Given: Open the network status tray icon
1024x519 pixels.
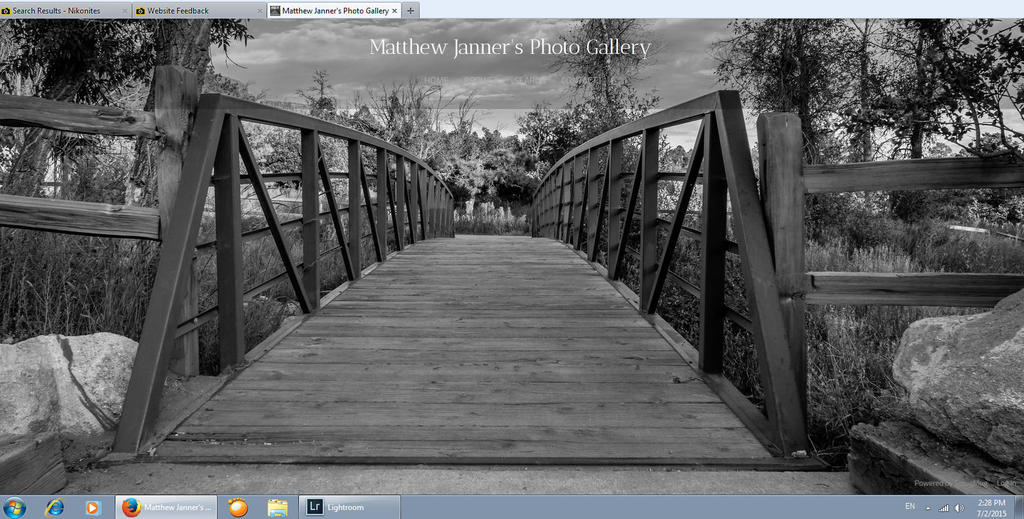Looking at the screenshot, I should coord(943,507).
